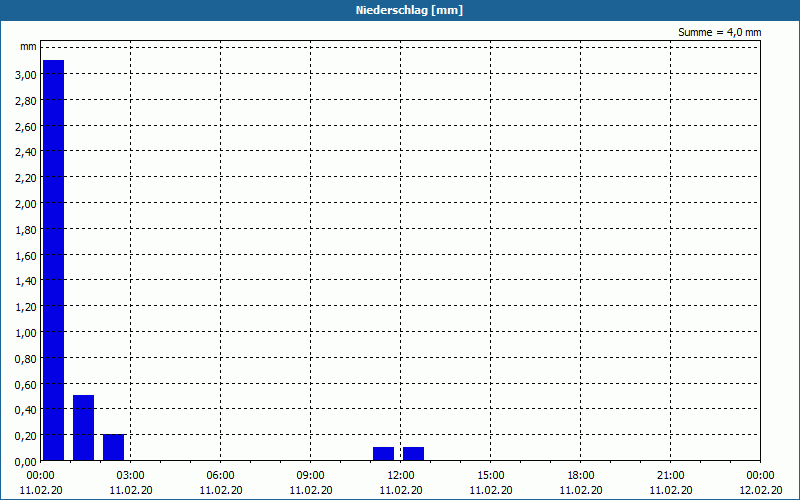This screenshot has width=800, height=500.
Task: Click the 1,80 y-axis label
Action: click(x=26, y=230)
